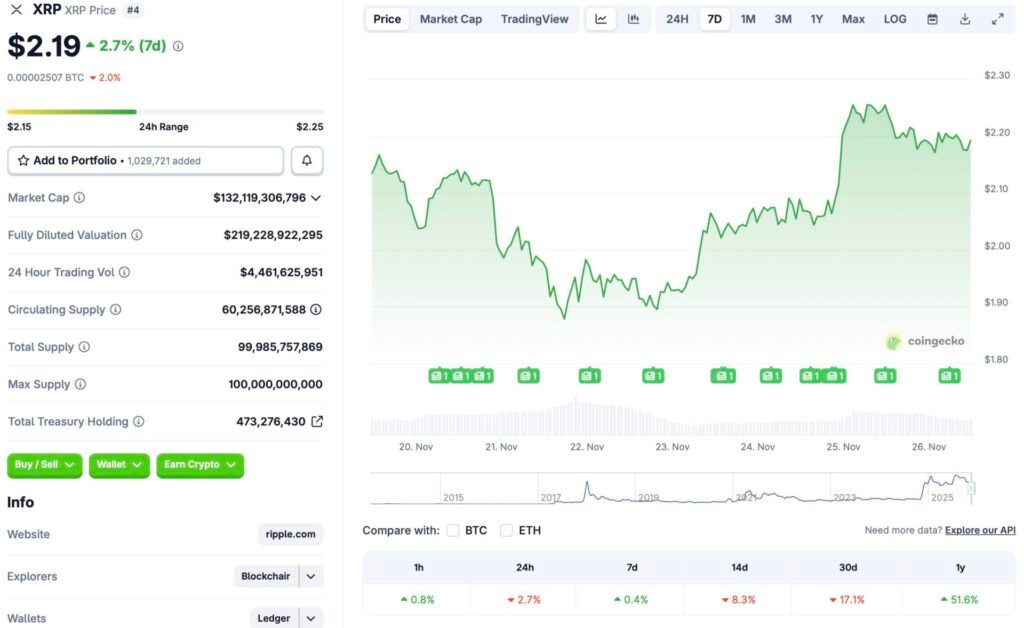Toggle LOG scale on the chart
This screenshot has height=628, width=1024.
point(894,18)
